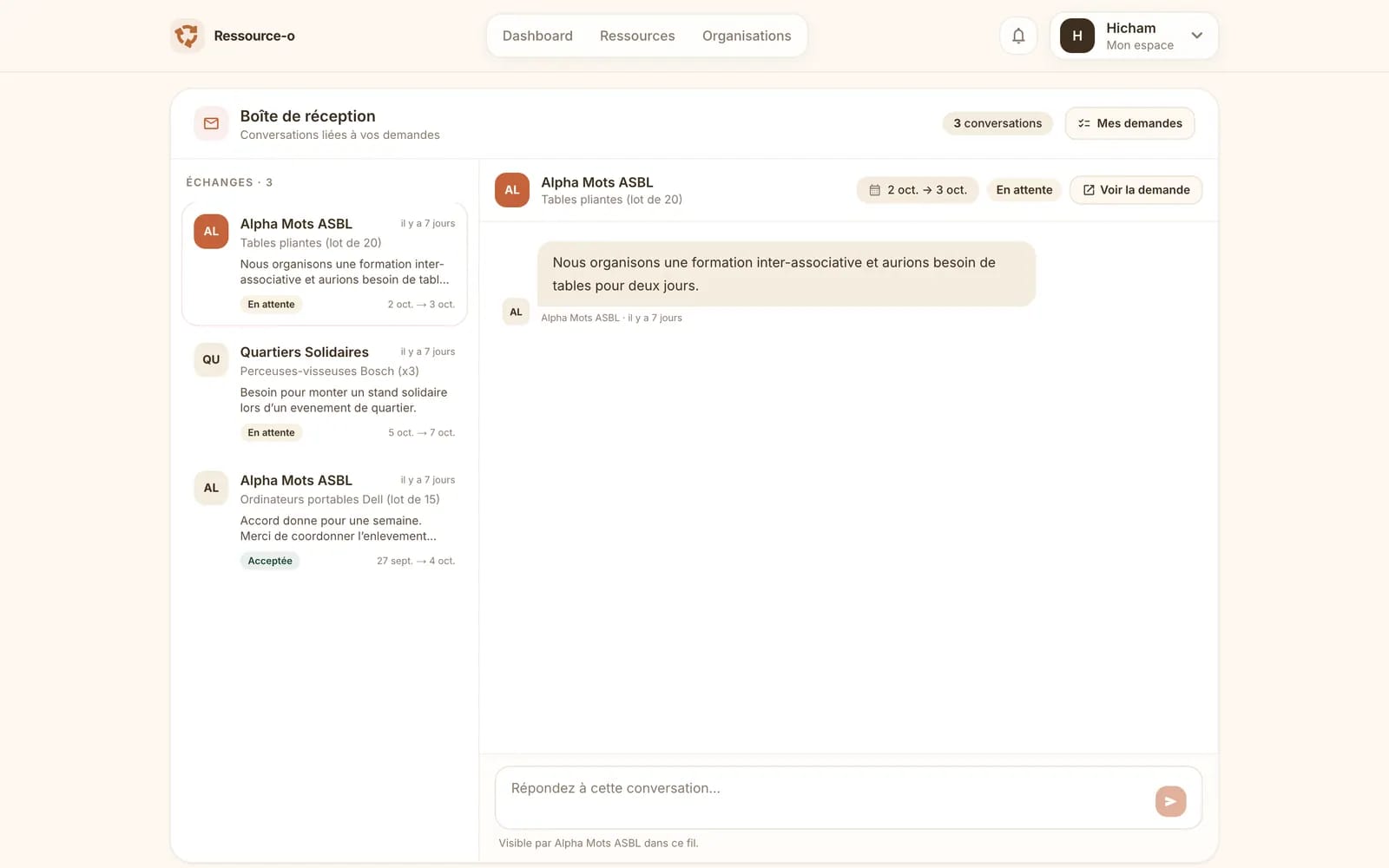Click Visible par Alpha Mots ASBL note
This screenshot has height=868, width=1389.
pos(598,843)
